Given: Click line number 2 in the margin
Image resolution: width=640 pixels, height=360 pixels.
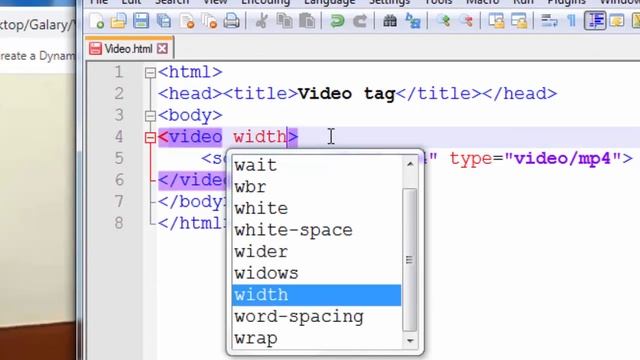Looking at the screenshot, I should click(119, 94).
